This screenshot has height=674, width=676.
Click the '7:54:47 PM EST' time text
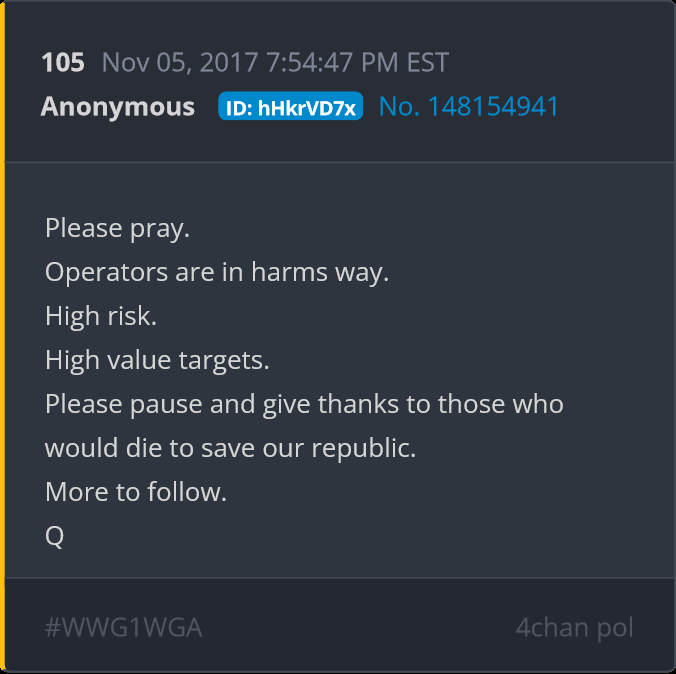357,63
